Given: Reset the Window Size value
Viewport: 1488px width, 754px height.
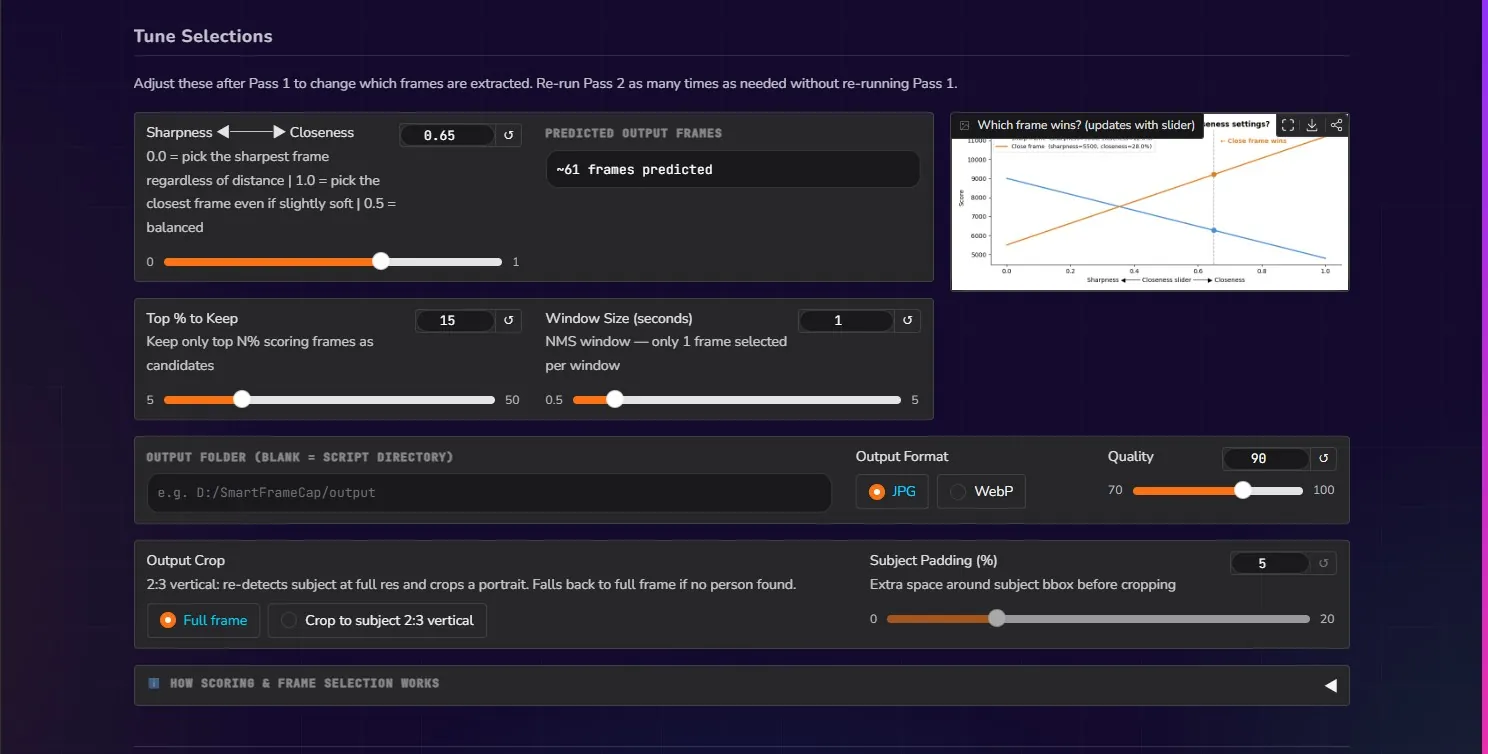Looking at the screenshot, I should [907, 320].
